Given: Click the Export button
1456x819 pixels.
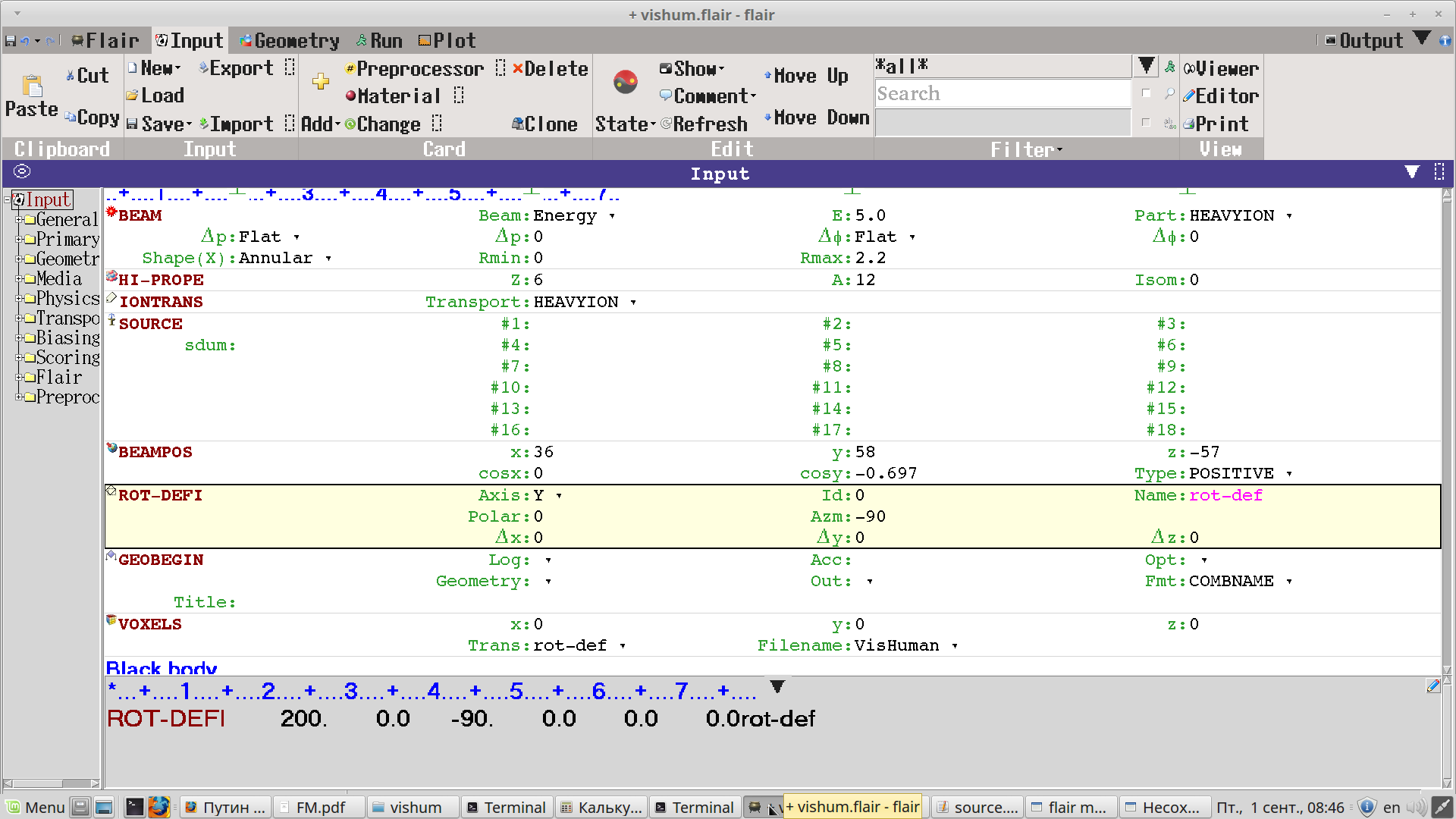Looking at the screenshot, I should (236, 68).
